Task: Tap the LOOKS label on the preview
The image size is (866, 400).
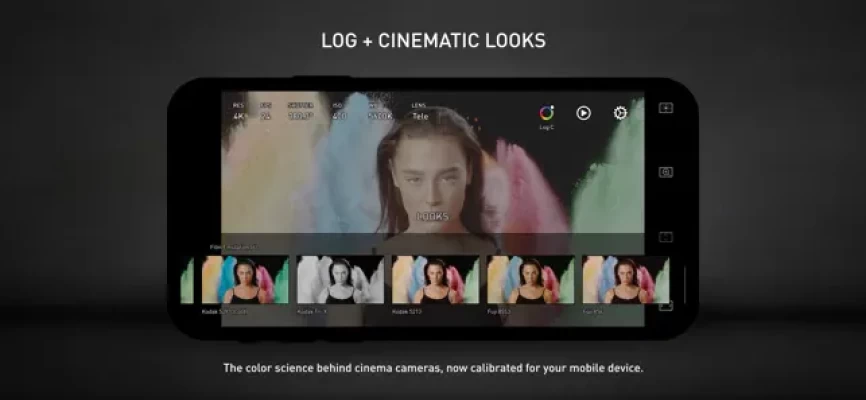Action: coord(432,216)
